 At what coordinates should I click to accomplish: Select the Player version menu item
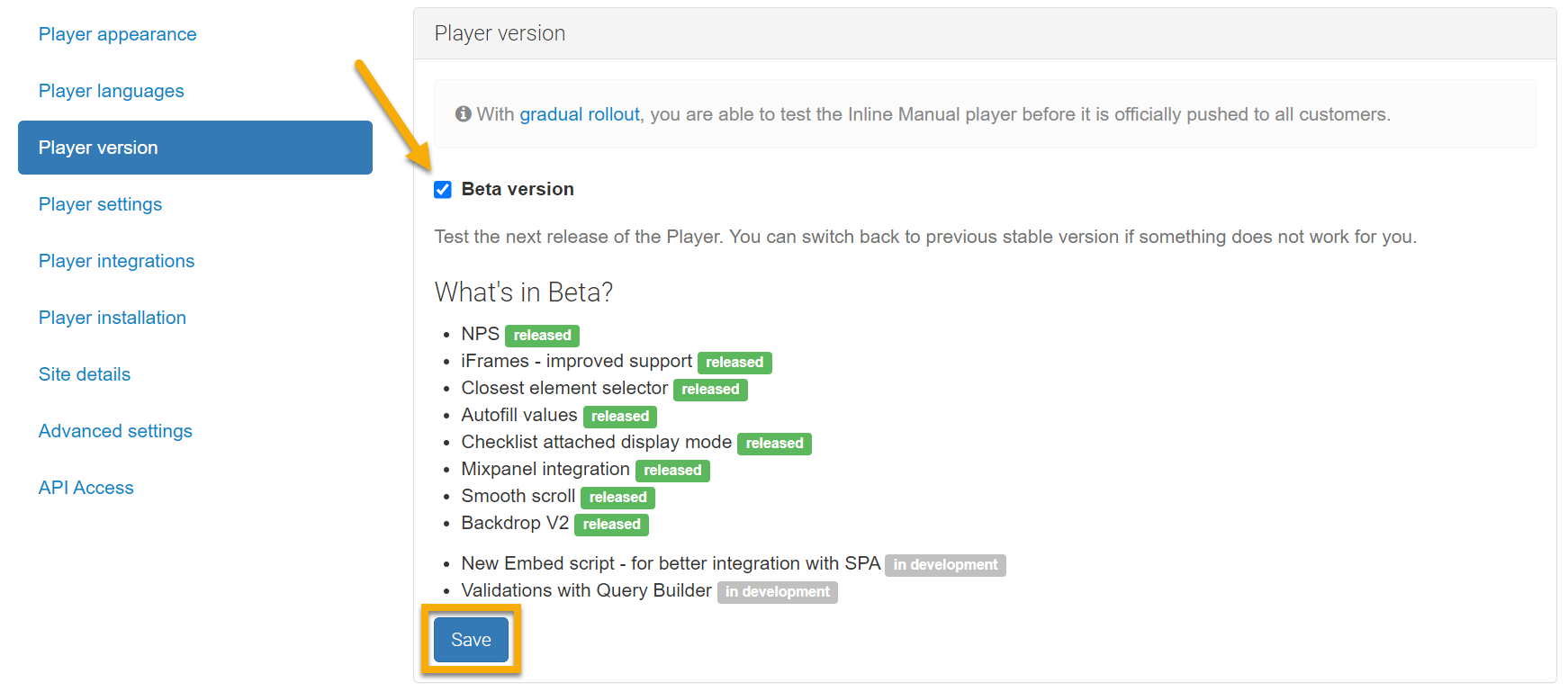pos(194,148)
